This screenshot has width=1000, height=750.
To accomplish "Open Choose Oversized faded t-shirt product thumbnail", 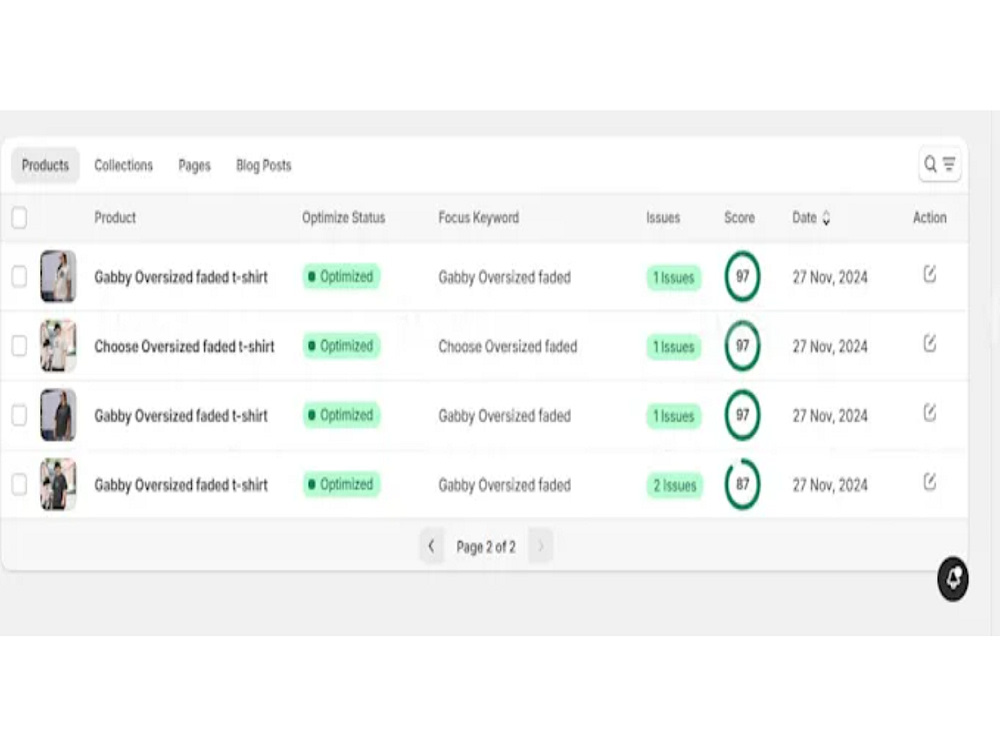I will 58,346.
